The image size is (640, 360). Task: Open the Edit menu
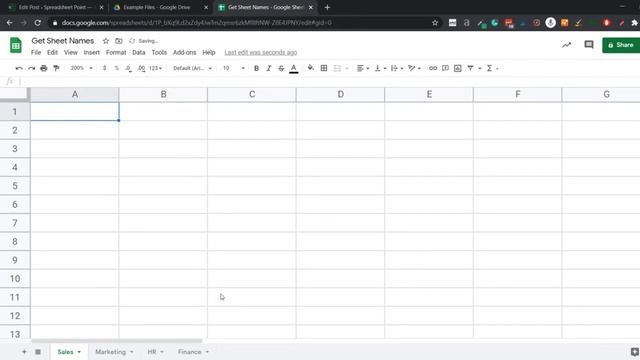coord(52,52)
